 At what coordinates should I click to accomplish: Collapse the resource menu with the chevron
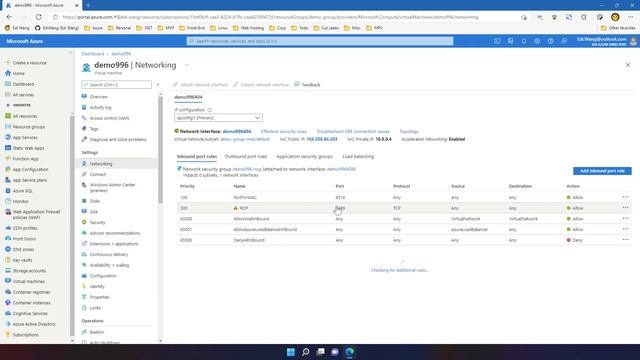(158, 85)
